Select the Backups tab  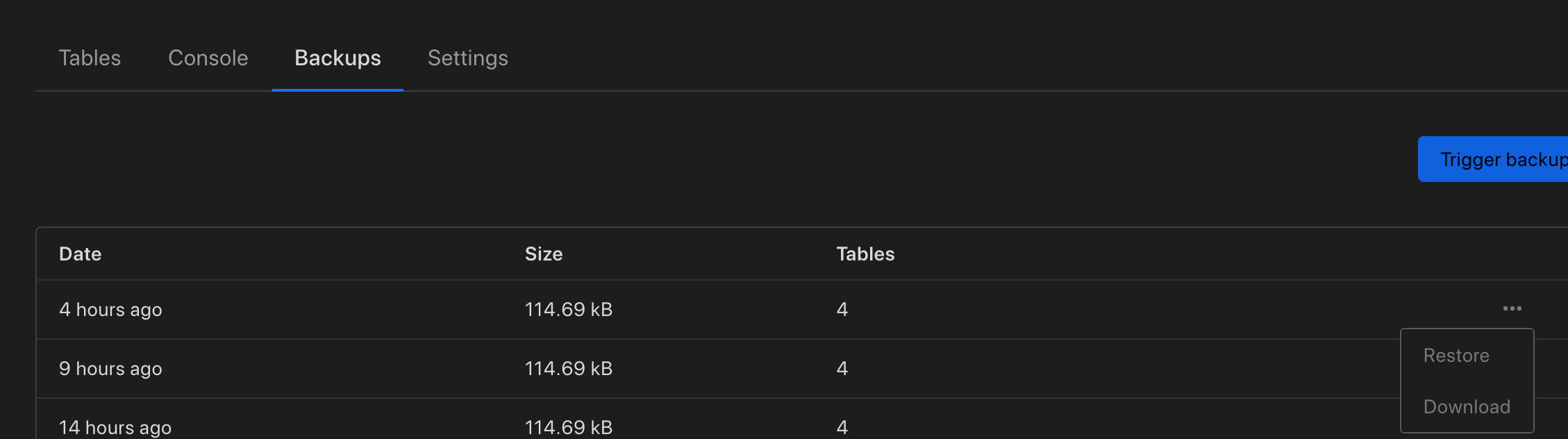point(337,58)
